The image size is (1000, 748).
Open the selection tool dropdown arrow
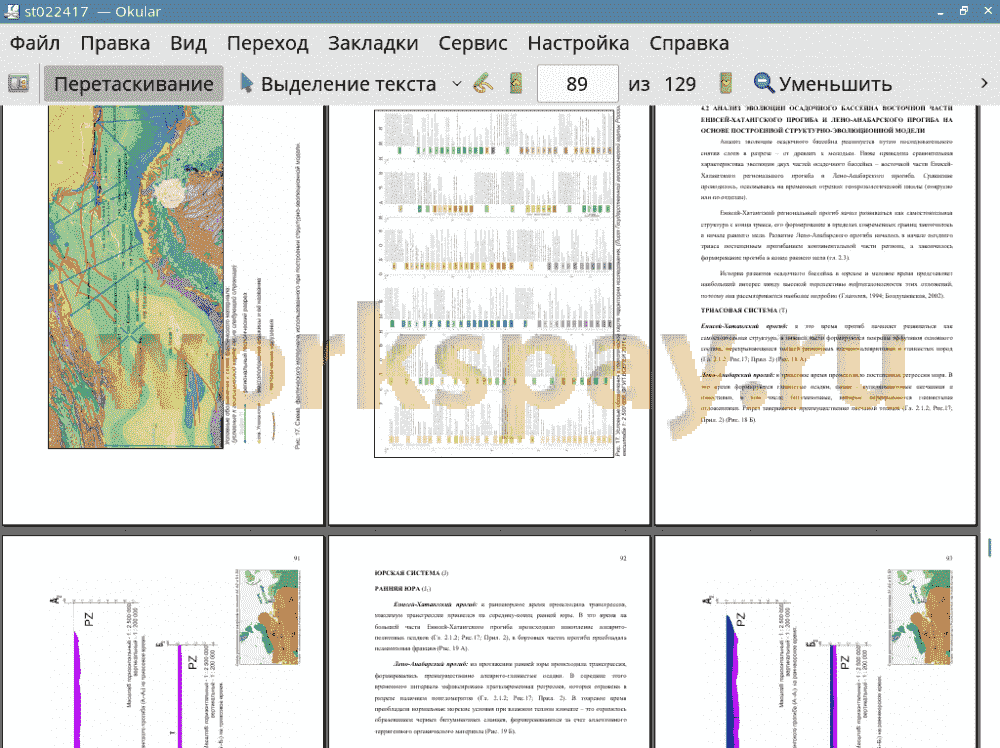coord(457,84)
